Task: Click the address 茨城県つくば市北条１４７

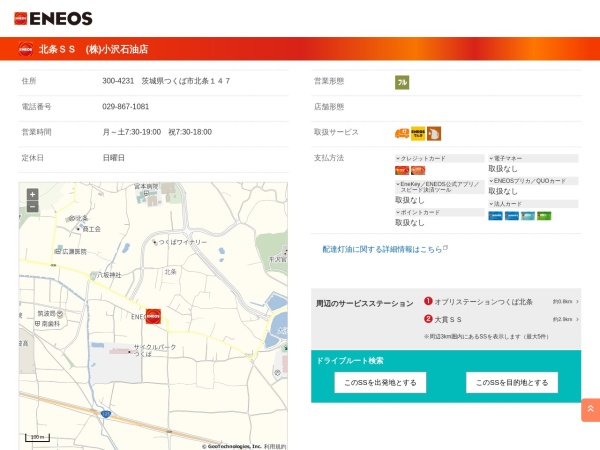Action: point(186,81)
